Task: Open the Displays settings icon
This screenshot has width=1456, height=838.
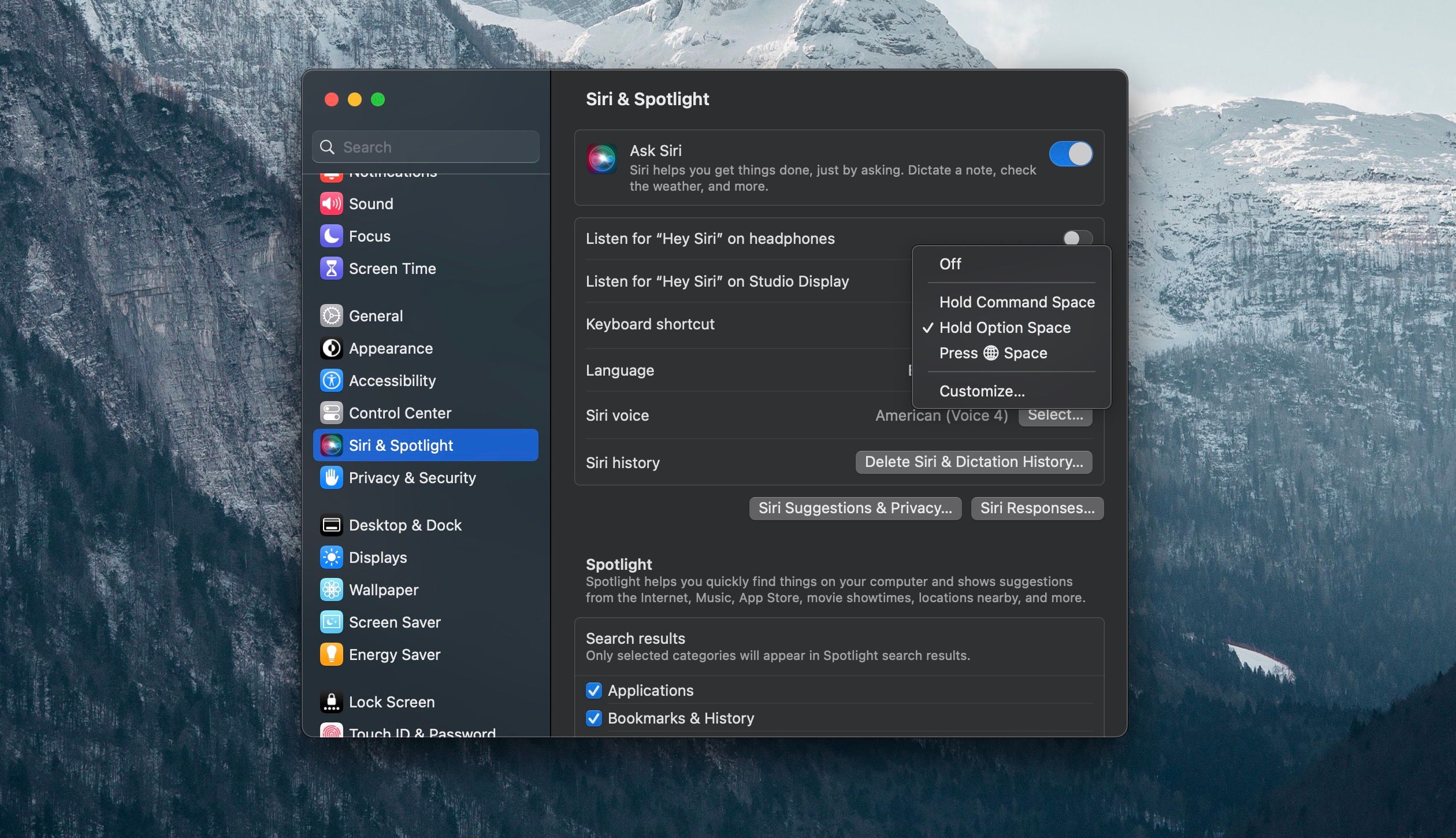Action: tap(332, 557)
